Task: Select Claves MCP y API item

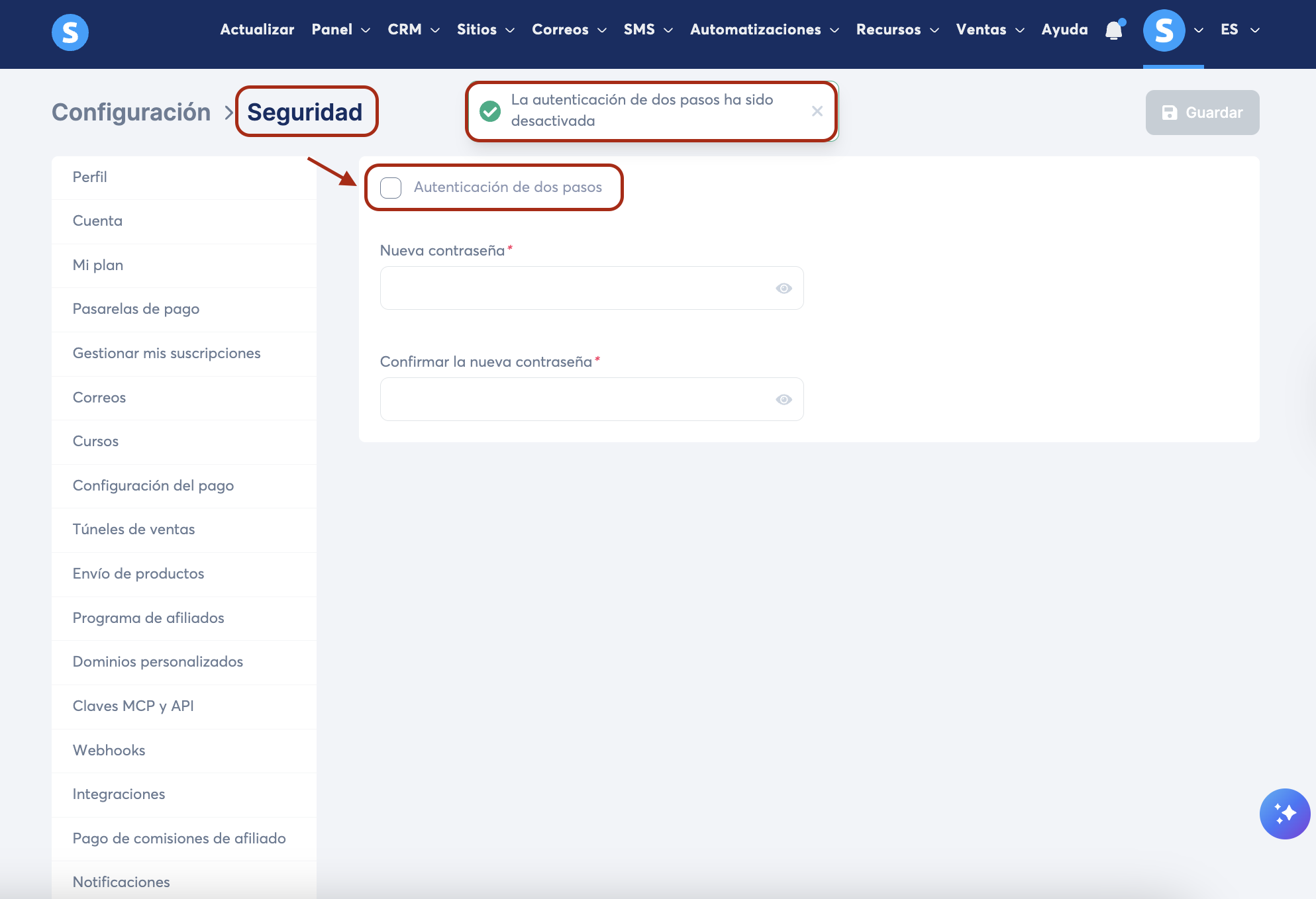Action: [x=133, y=706]
